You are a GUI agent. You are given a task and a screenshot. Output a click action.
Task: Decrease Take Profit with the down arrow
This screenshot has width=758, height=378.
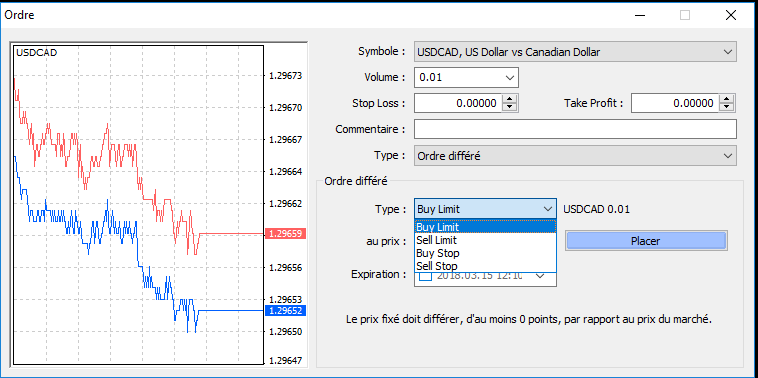point(727,107)
